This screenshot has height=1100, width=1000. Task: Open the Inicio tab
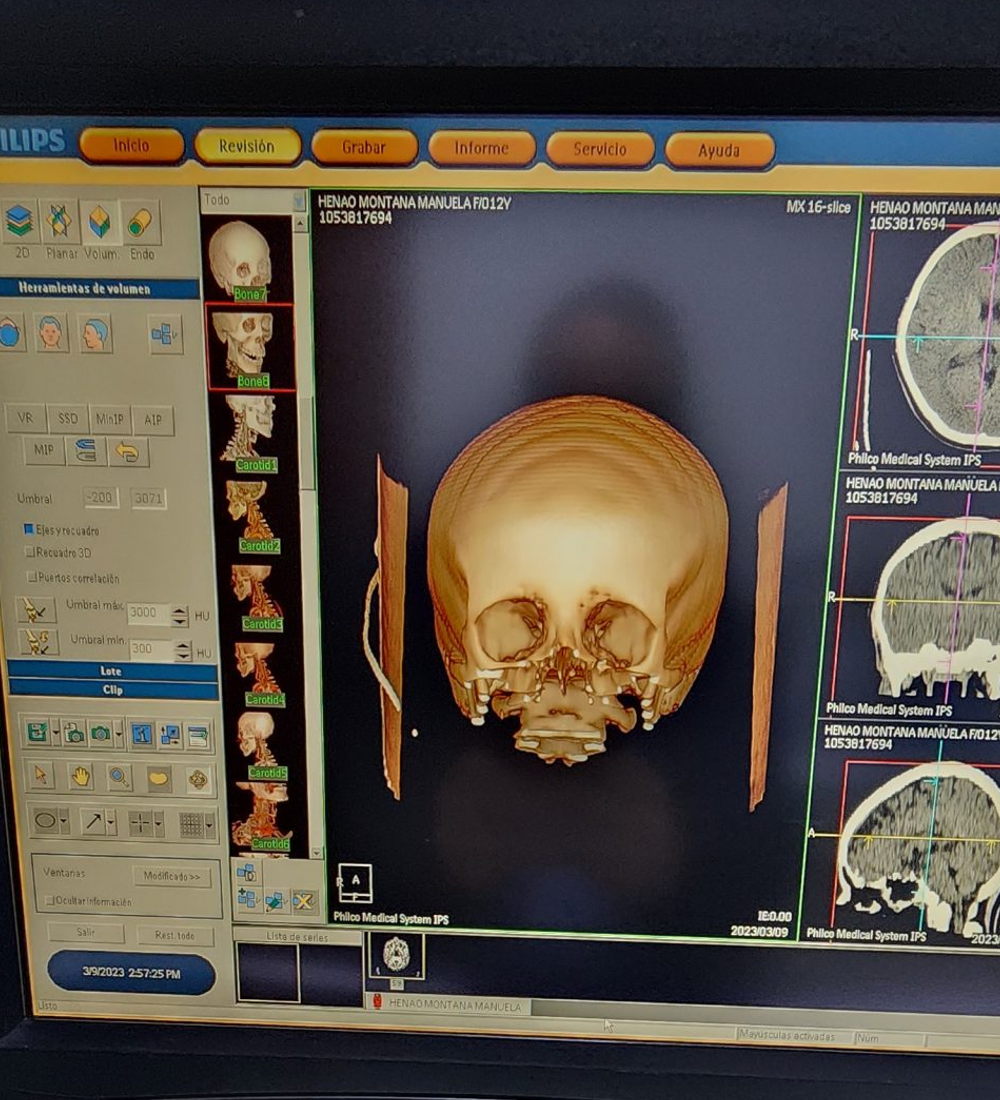point(131,145)
